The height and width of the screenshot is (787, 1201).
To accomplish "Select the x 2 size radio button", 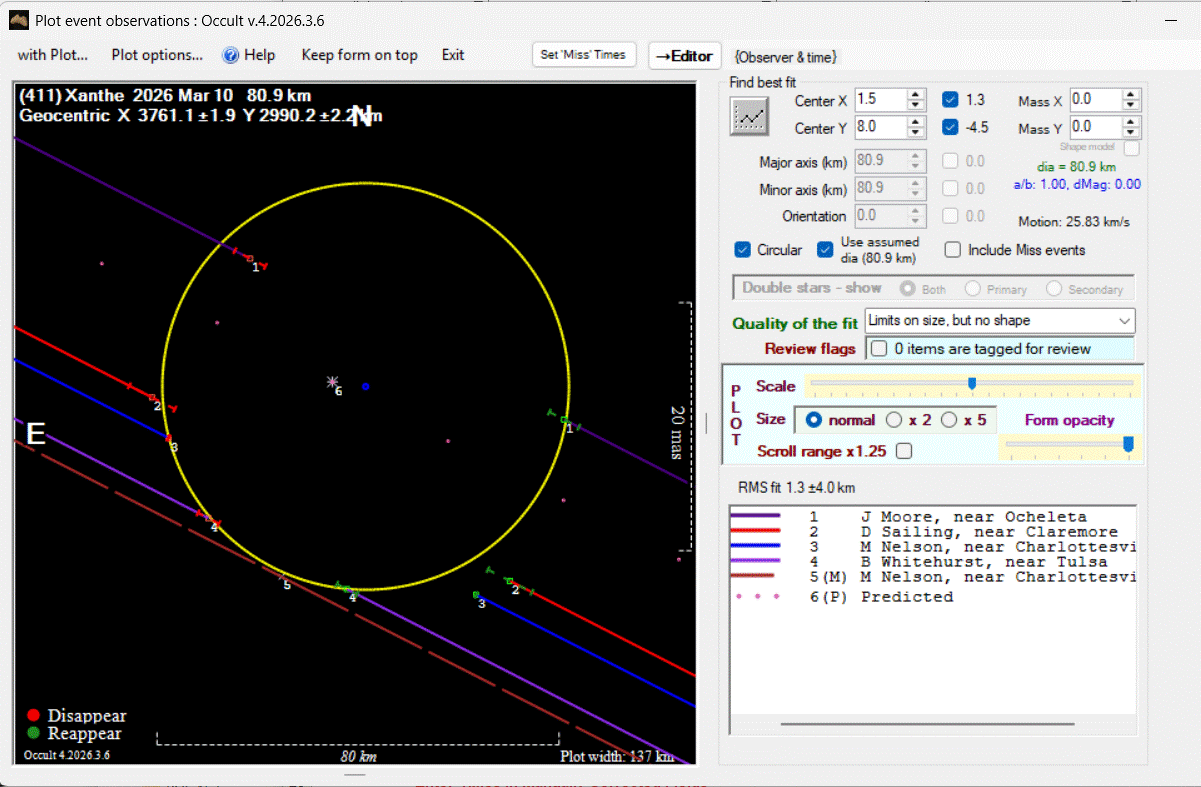I will coord(894,420).
